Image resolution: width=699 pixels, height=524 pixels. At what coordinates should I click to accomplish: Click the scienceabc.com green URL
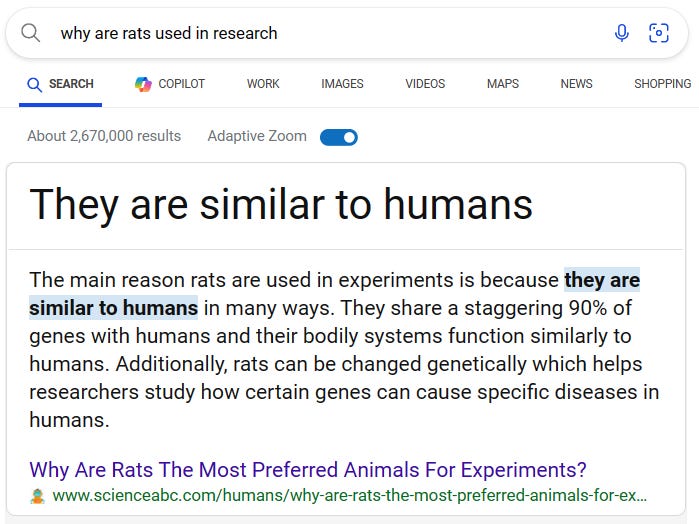coord(349,496)
